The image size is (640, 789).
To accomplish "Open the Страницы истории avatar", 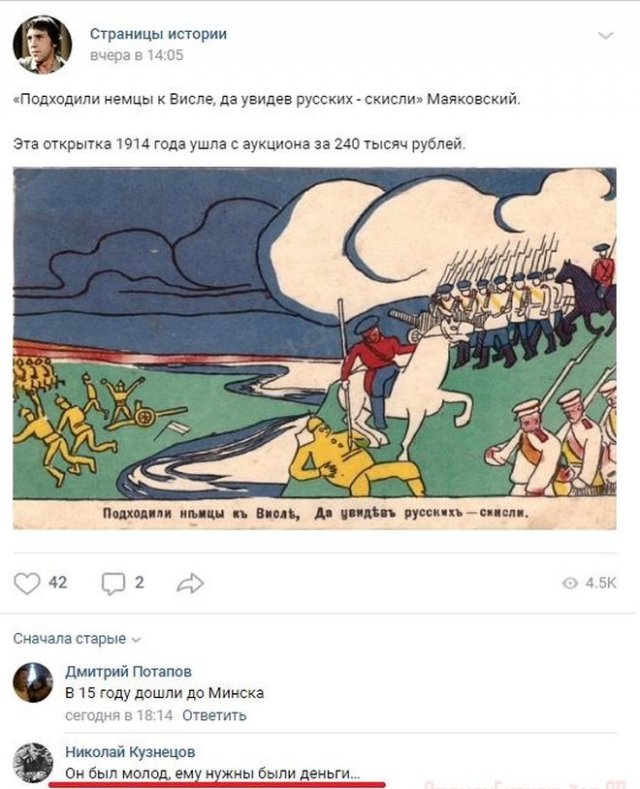I will pyautogui.click(x=42, y=44).
